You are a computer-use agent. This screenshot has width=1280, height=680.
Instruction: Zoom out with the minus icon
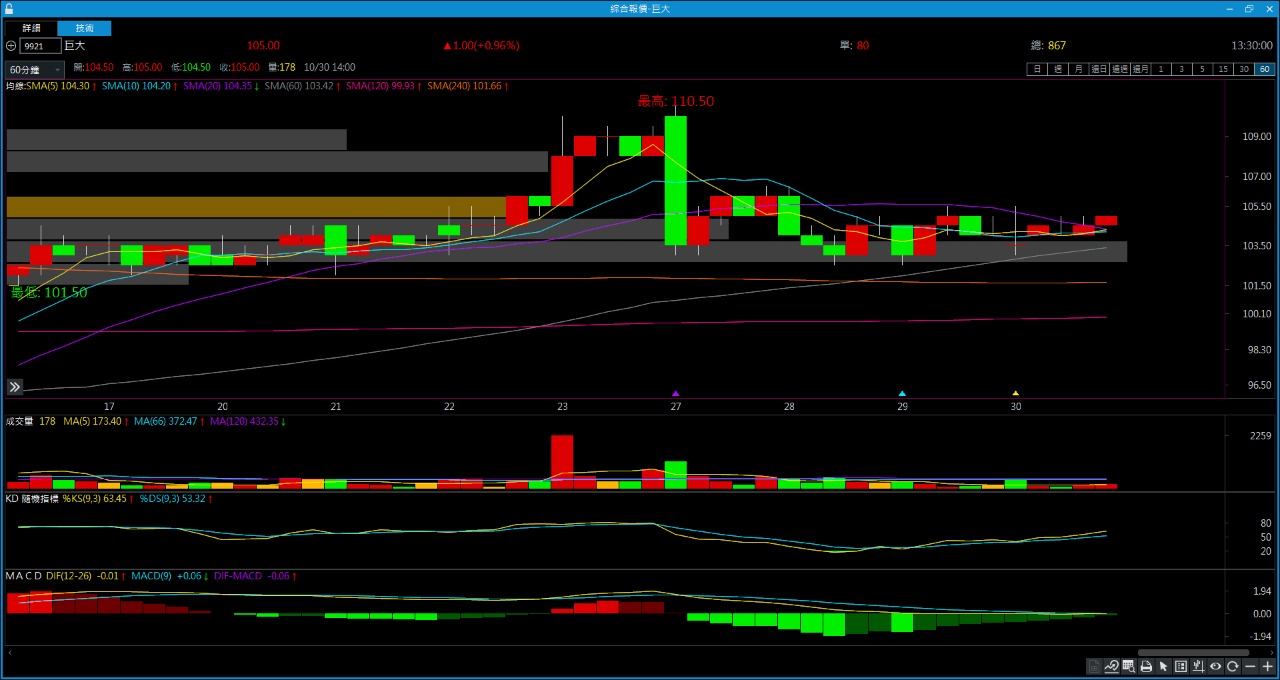coord(1250,666)
